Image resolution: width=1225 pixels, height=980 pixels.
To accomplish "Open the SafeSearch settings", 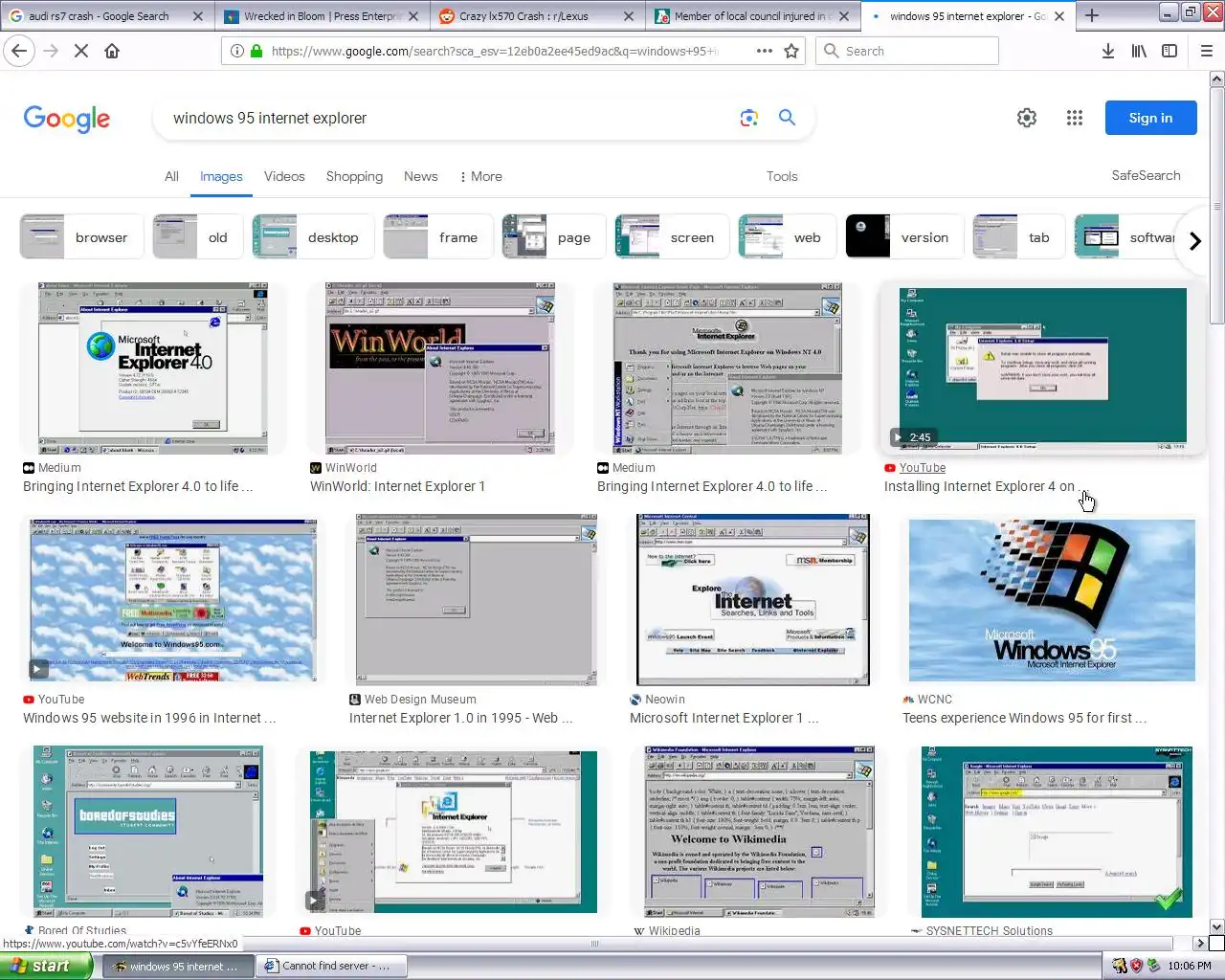I will (x=1146, y=175).
